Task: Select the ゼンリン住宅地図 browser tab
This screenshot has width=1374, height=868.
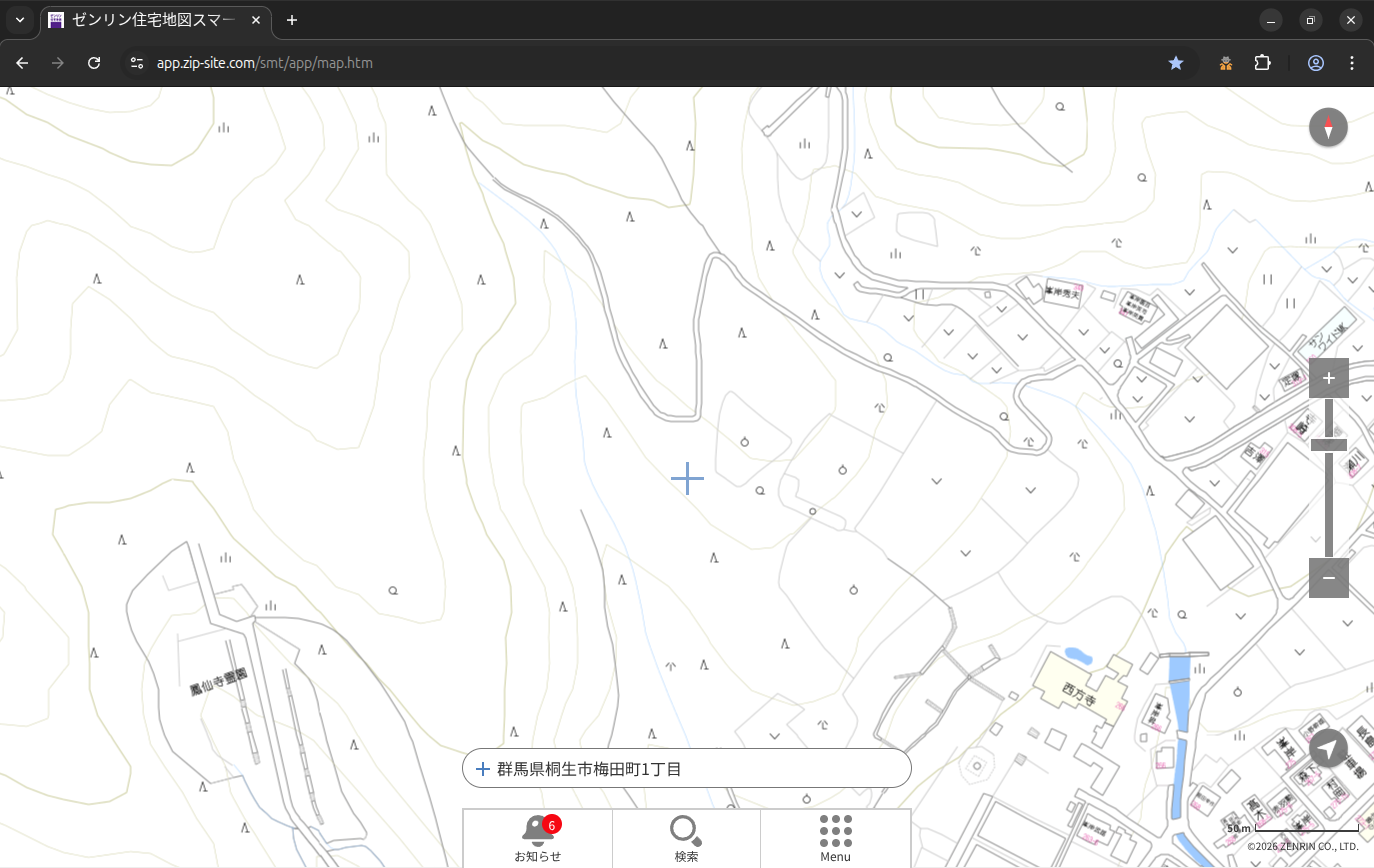Action: [x=155, y=20]
